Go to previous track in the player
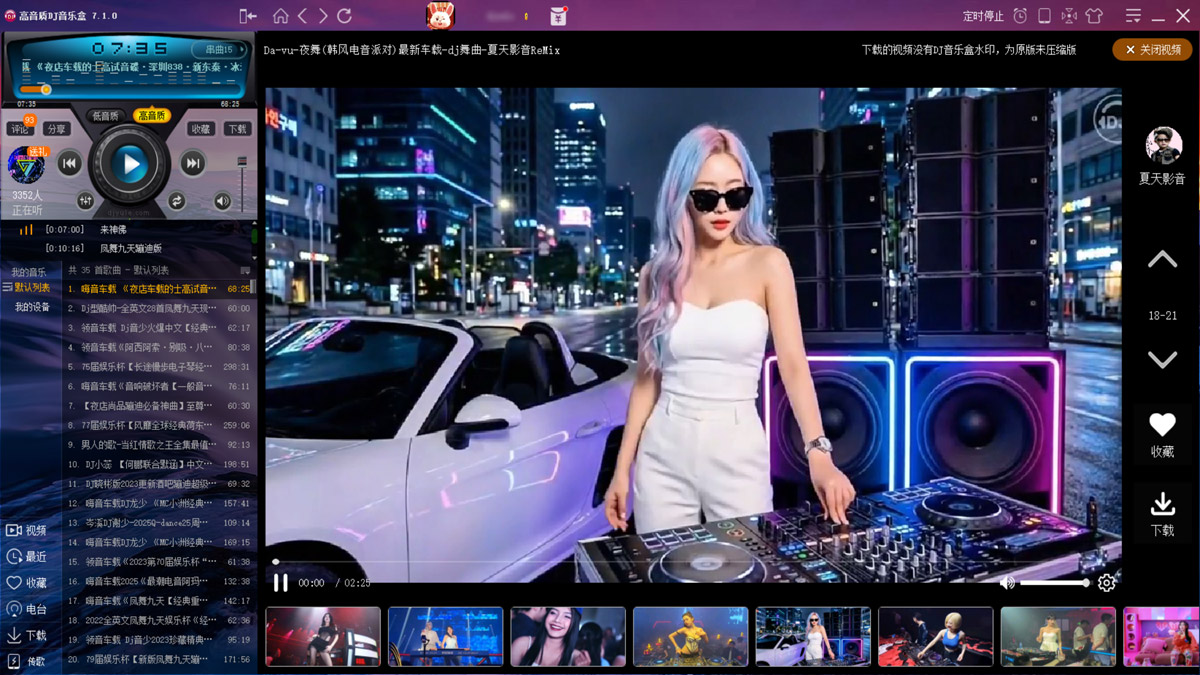The width and height of the screenshot is (1200, 675). click(x=69, y=164)
